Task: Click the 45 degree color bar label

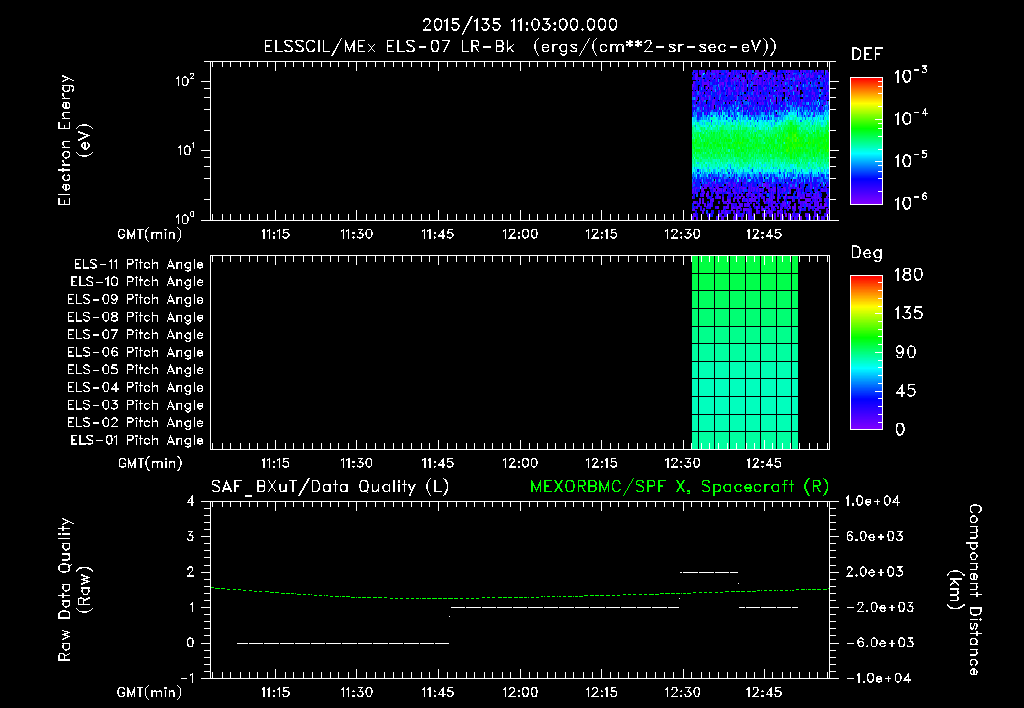Action: pyautogui.click(x=906, y=391)
